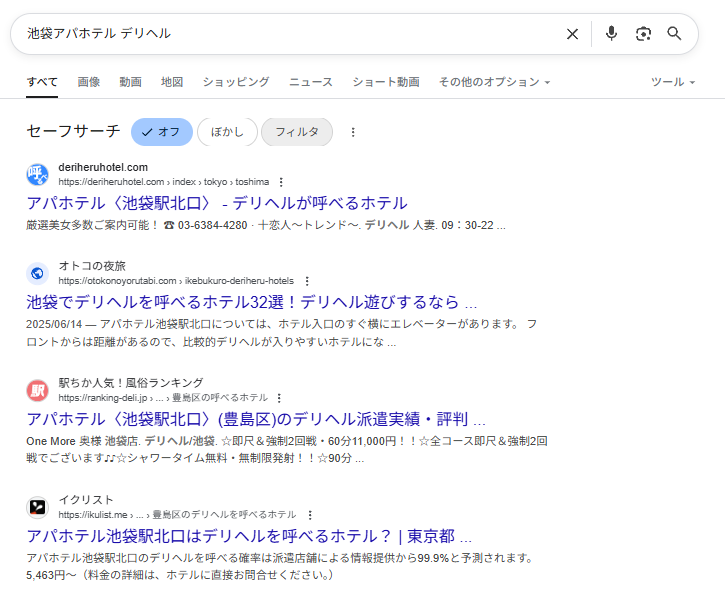Open the ホテル32選 result title link
725x596 pixels.
point(251,302)
